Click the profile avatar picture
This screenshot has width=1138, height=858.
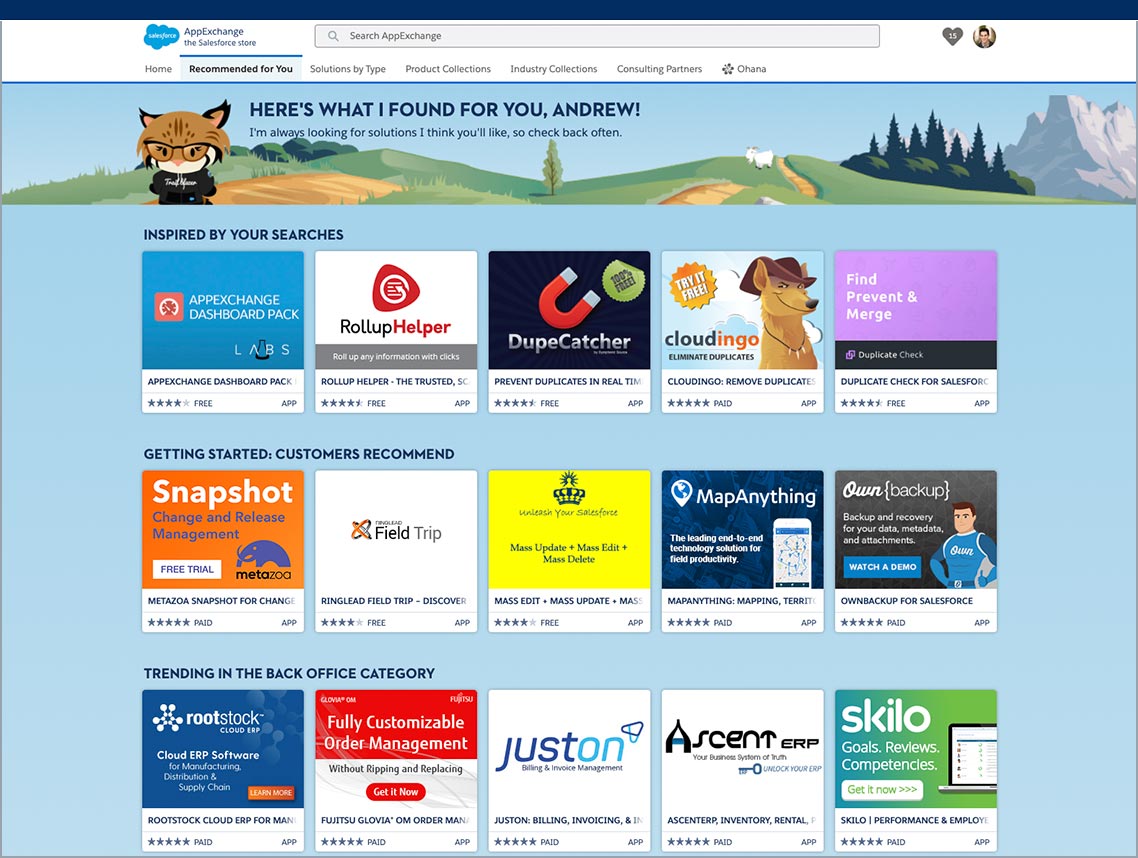(x=984, y=36)
